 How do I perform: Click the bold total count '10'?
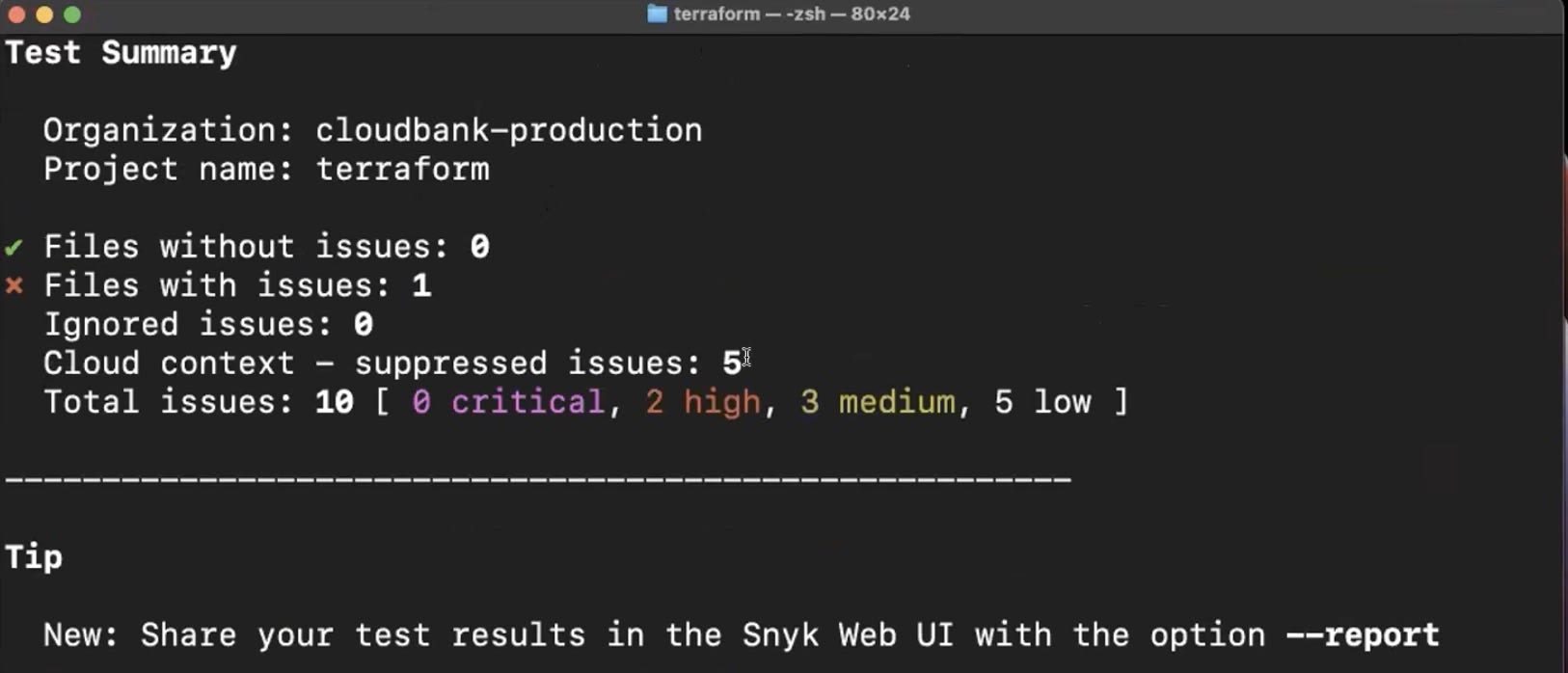click(x=335, y=402)
